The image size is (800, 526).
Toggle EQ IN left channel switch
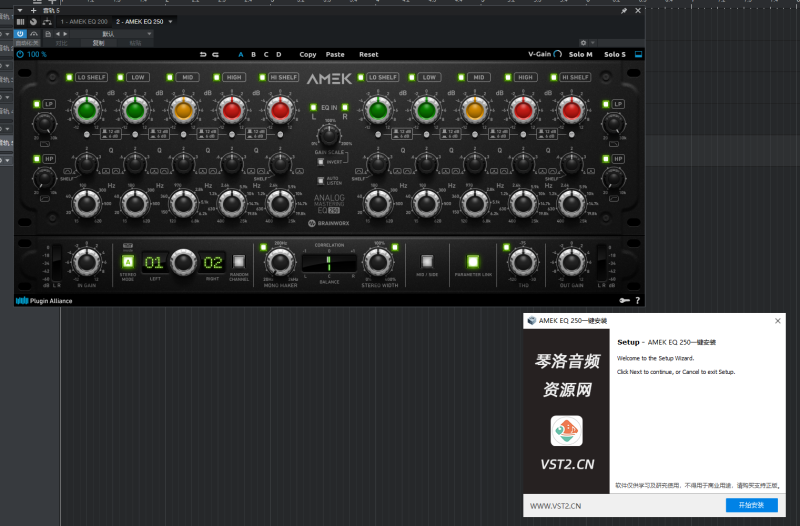[313, 107]
